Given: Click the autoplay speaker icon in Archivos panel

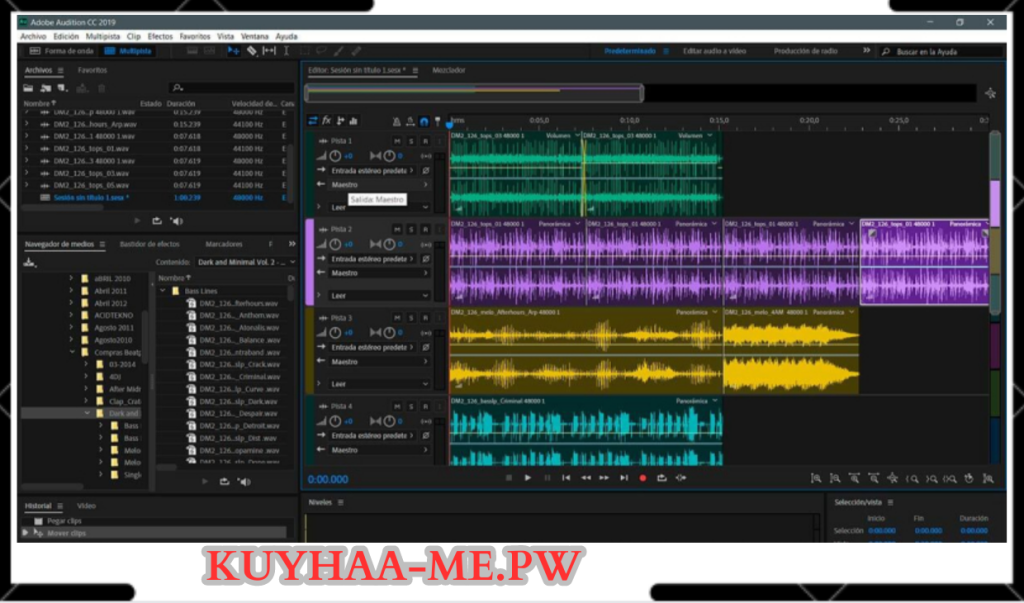Looking at the screenshot, I should point(176,221).
